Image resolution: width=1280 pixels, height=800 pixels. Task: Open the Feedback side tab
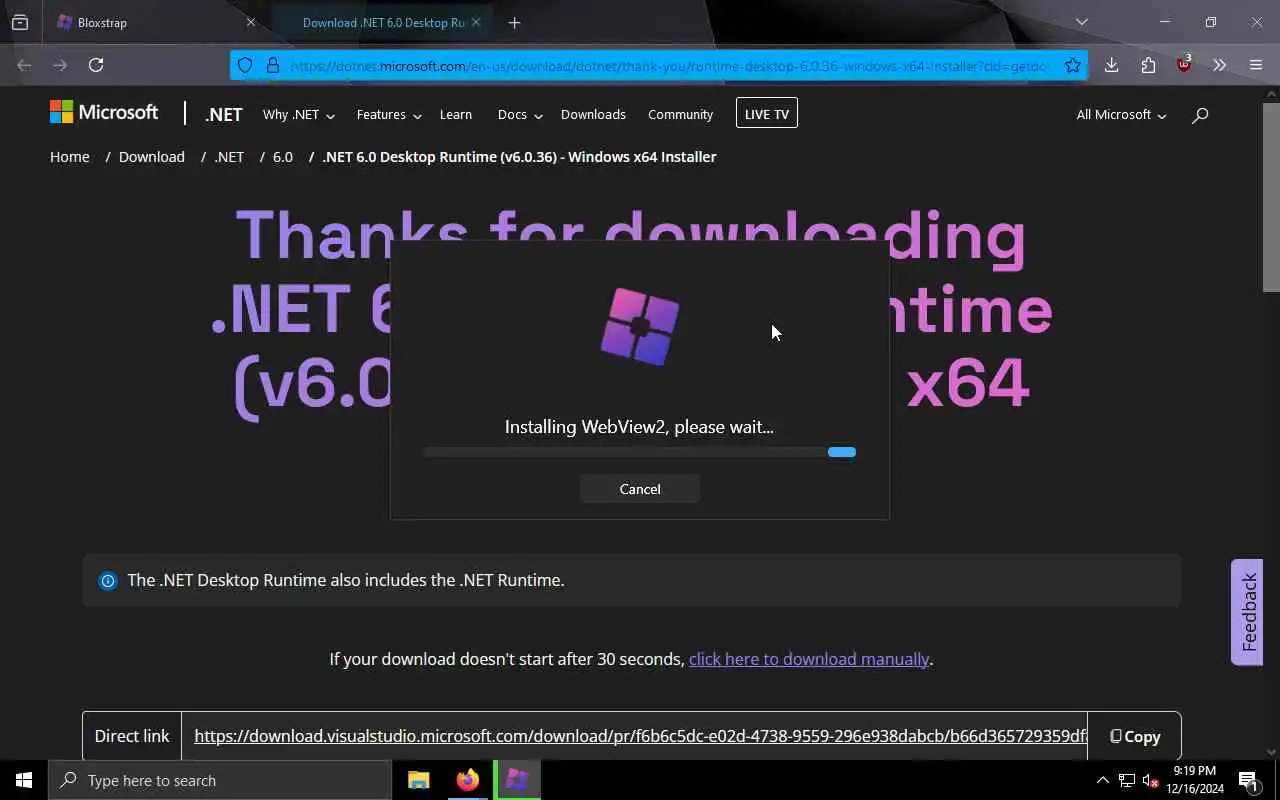[x=1247, y=612]
